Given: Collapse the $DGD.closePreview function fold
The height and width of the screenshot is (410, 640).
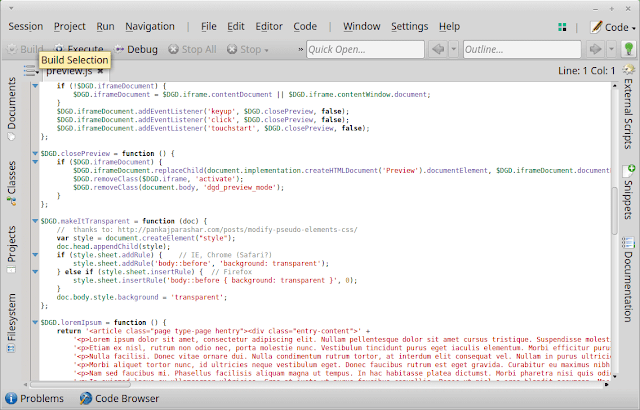Looking at the screenshot, I should [35, 153].
